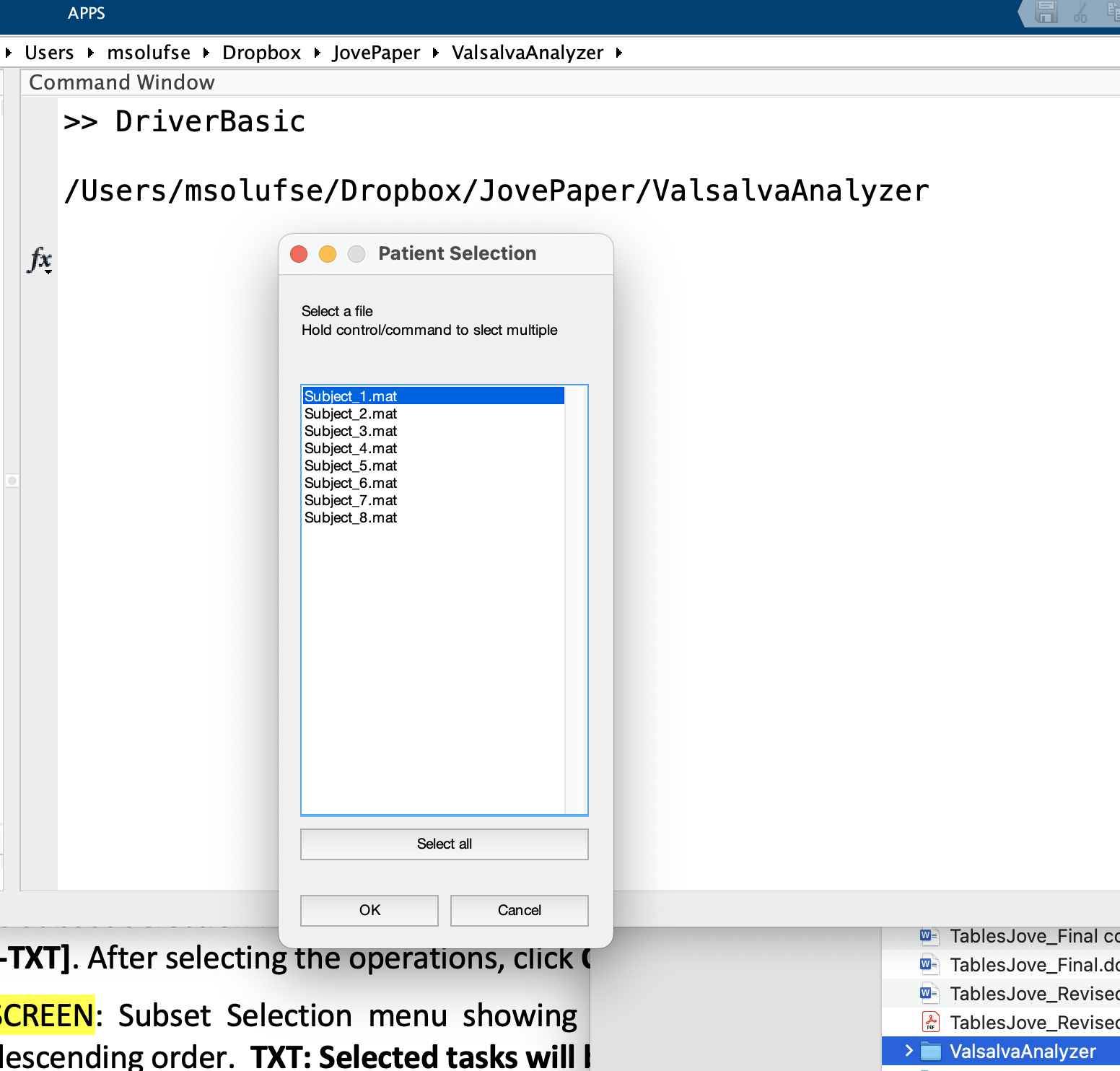Click the Word icon beside TablesJove_Final.dc
The image size is (1120, 1071).
click(x=929, y=965)
